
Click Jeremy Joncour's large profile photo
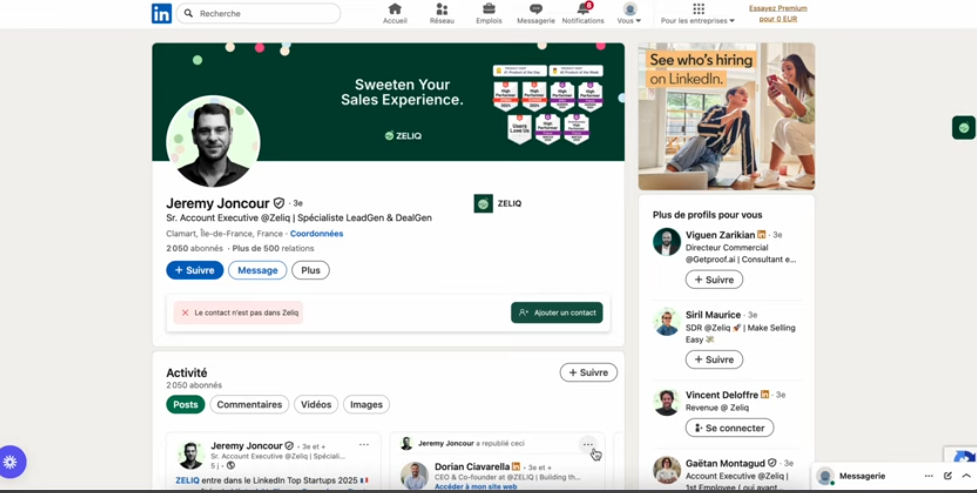point(213,141)
